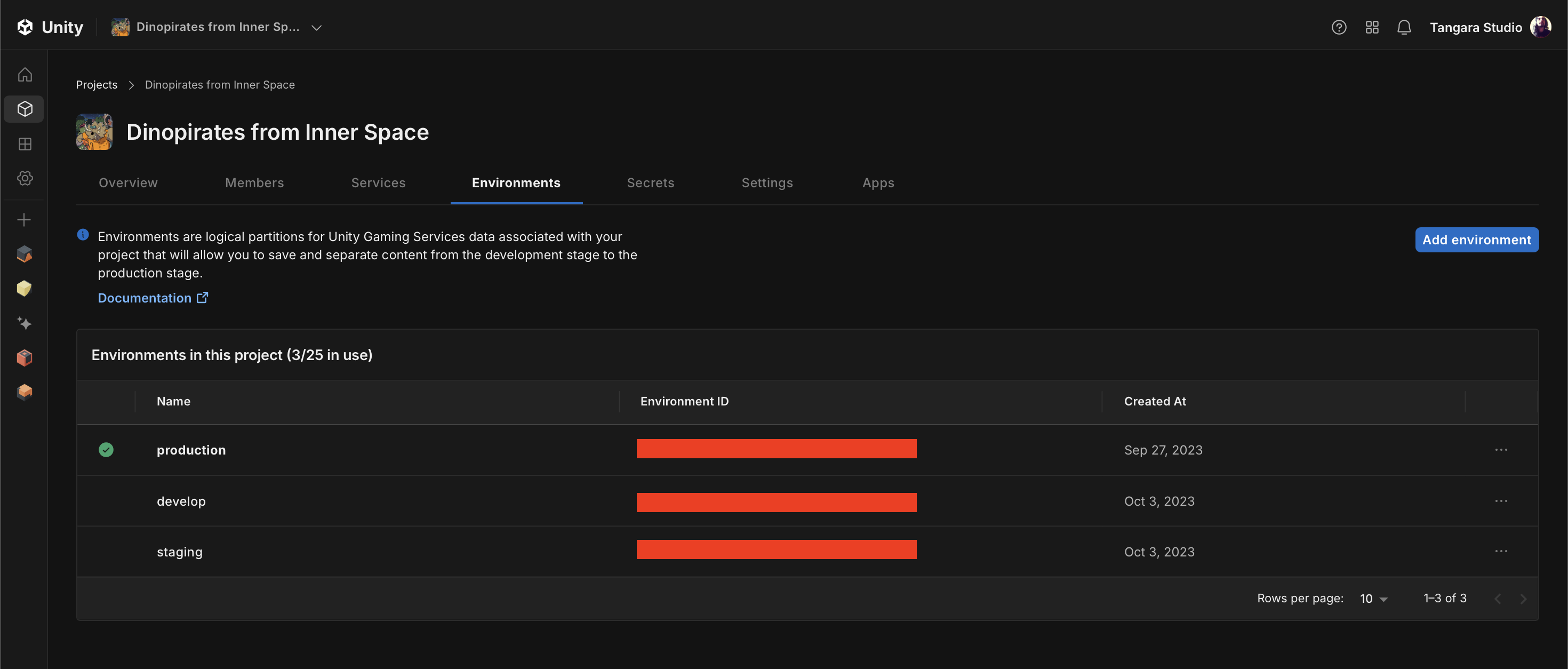Open the Home icon in the sidebar

25,75
